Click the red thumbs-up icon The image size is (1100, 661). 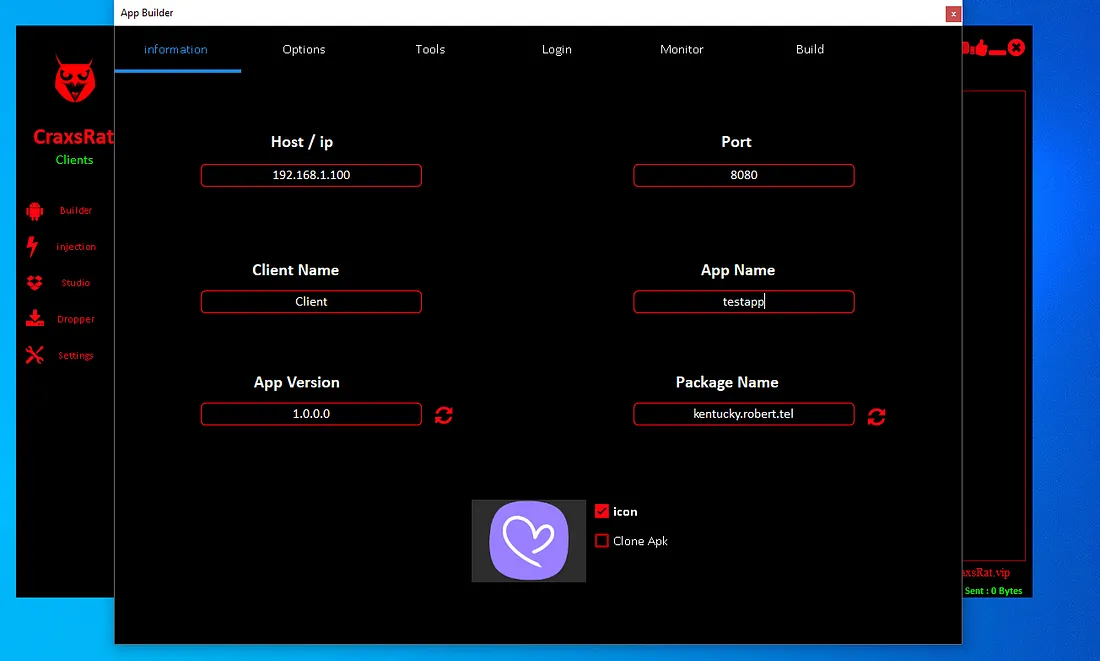pos(979,47)
